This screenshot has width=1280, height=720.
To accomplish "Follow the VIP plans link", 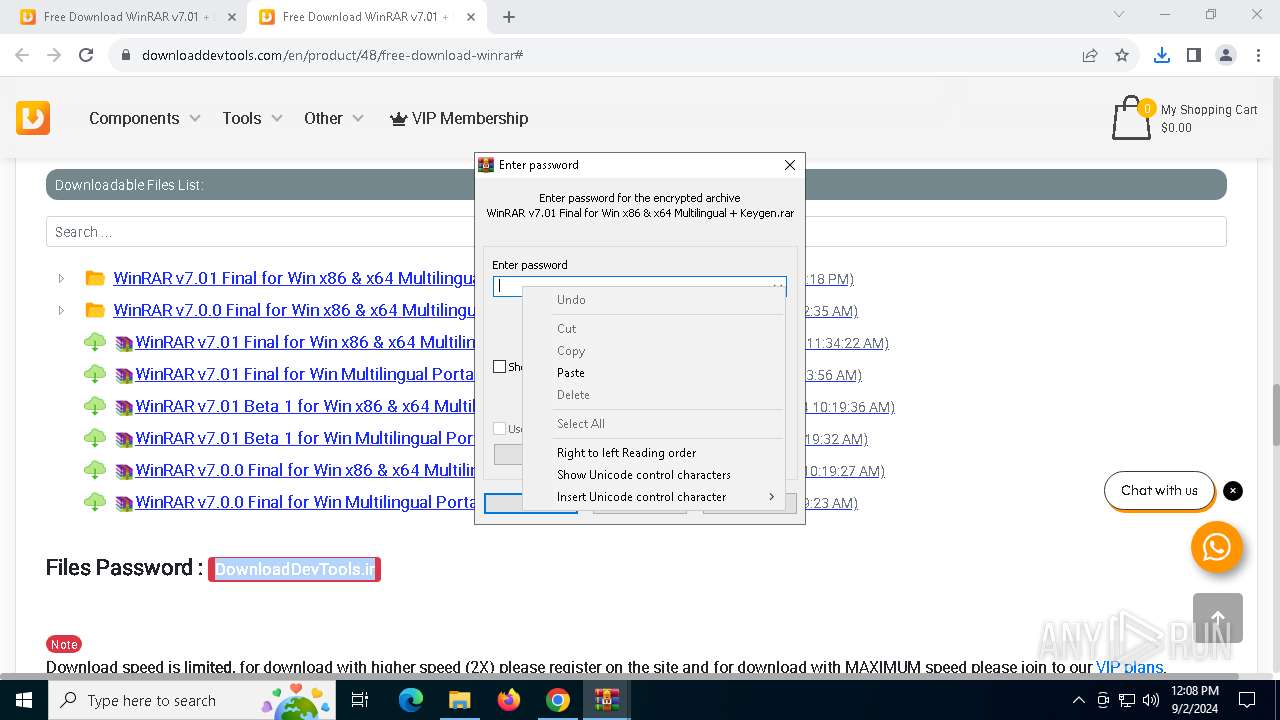I will click(1129, 667).
